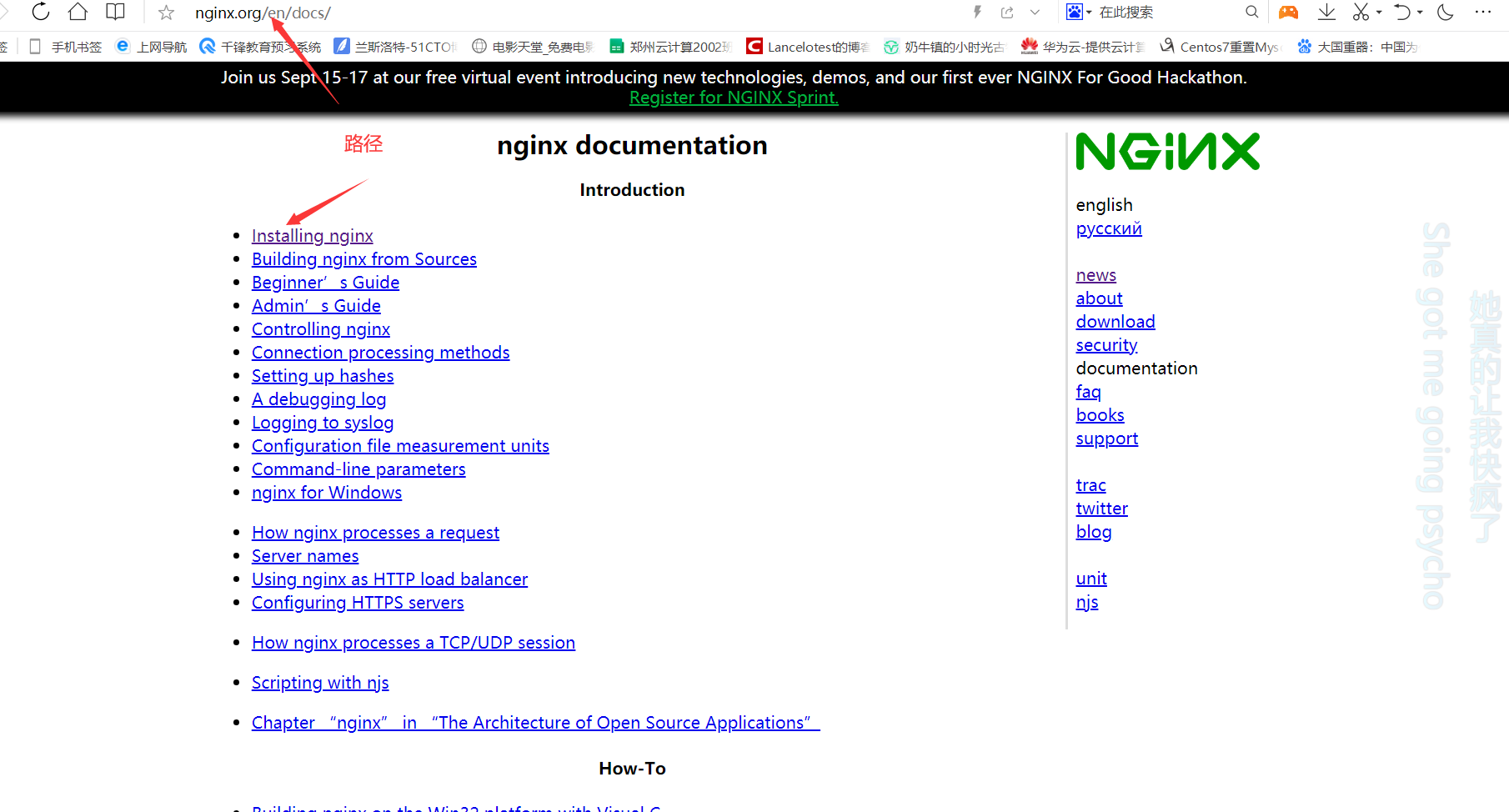Go to the security page in sidebar

[x=1106, y=345]
